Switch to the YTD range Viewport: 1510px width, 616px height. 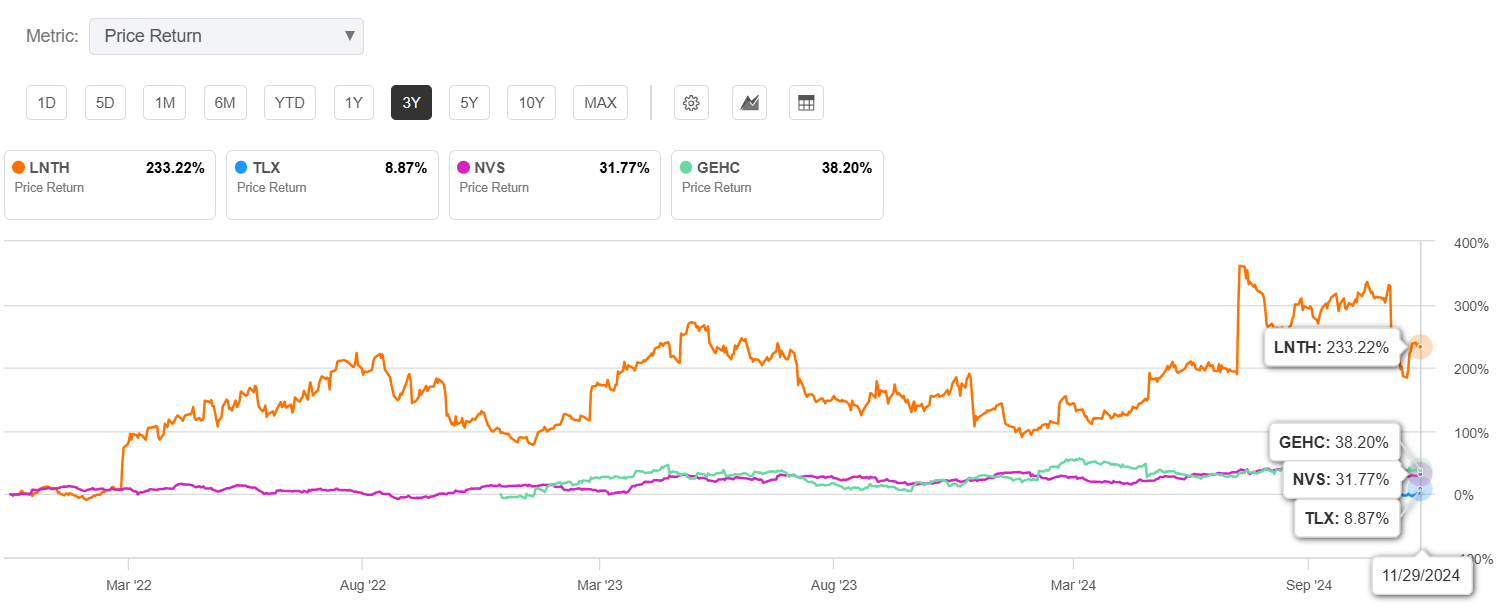(290, 102)
